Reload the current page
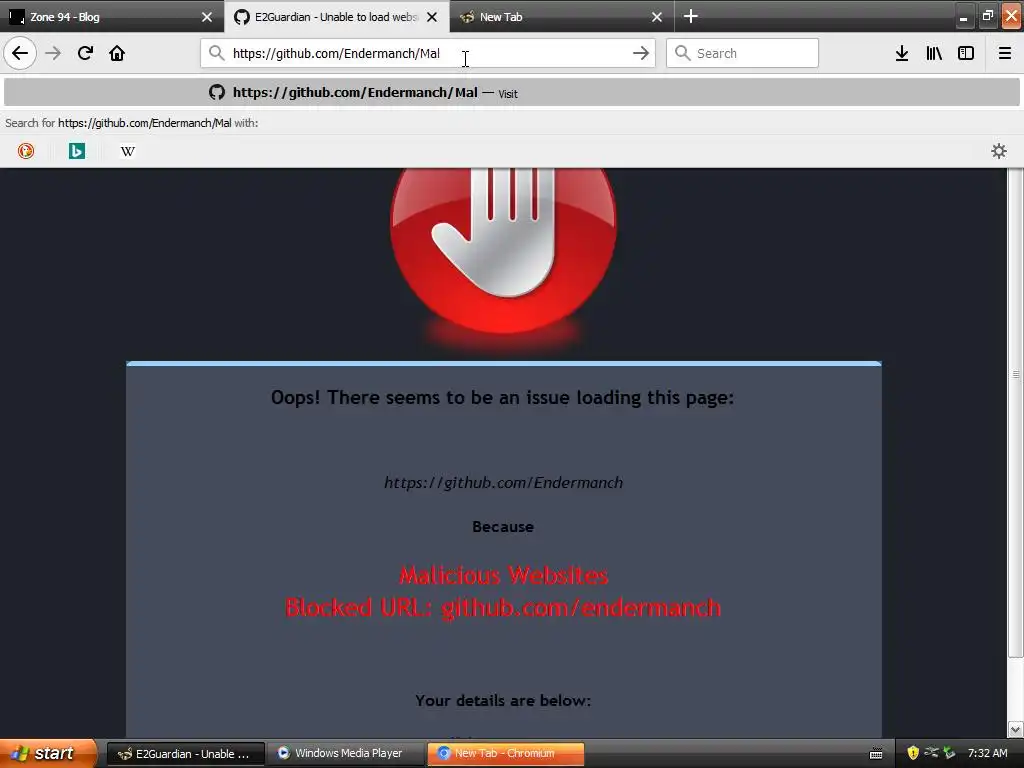Screen dimensions: 1024x768 85,53
